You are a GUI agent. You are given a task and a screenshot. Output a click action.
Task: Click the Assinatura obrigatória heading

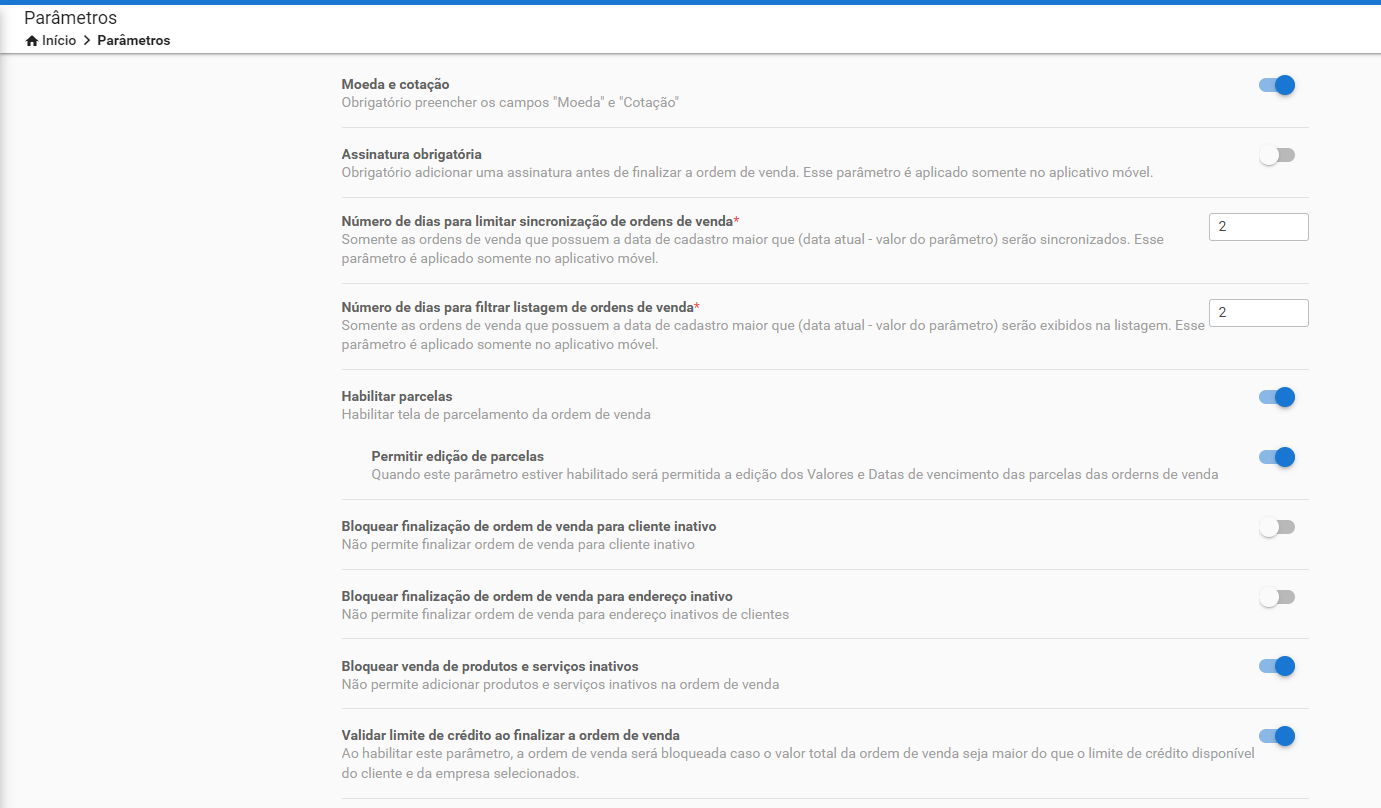pos(412,154)
